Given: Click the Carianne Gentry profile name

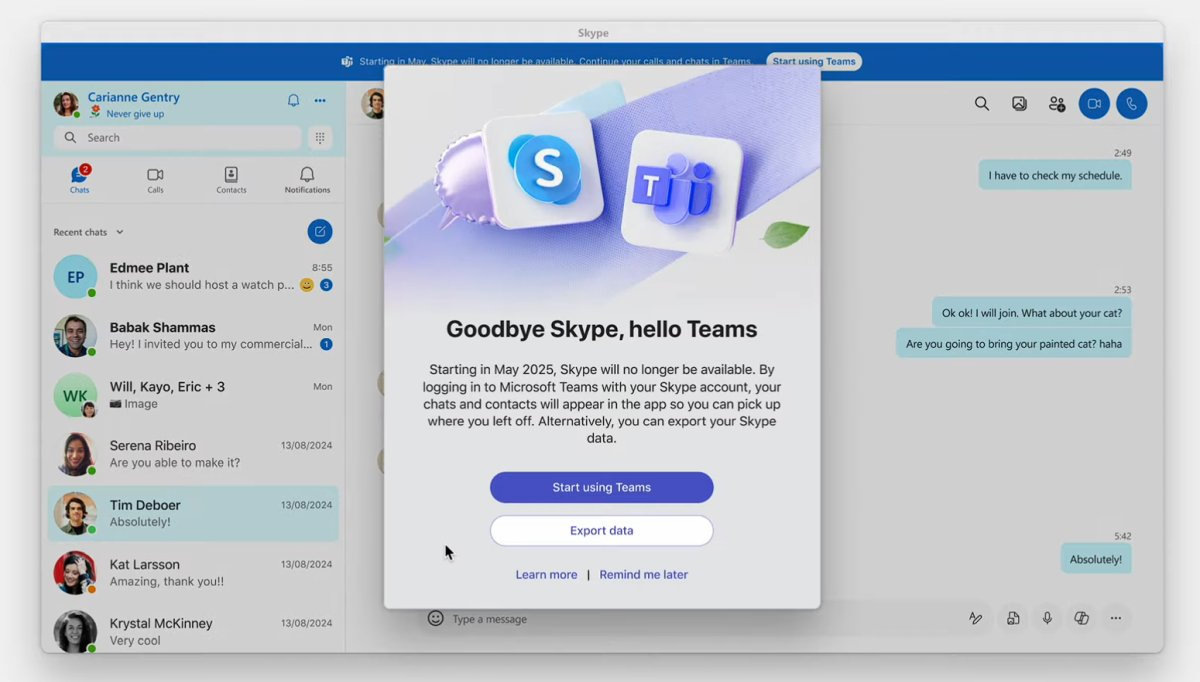Looking at the screenshot, I should [133, 97].
